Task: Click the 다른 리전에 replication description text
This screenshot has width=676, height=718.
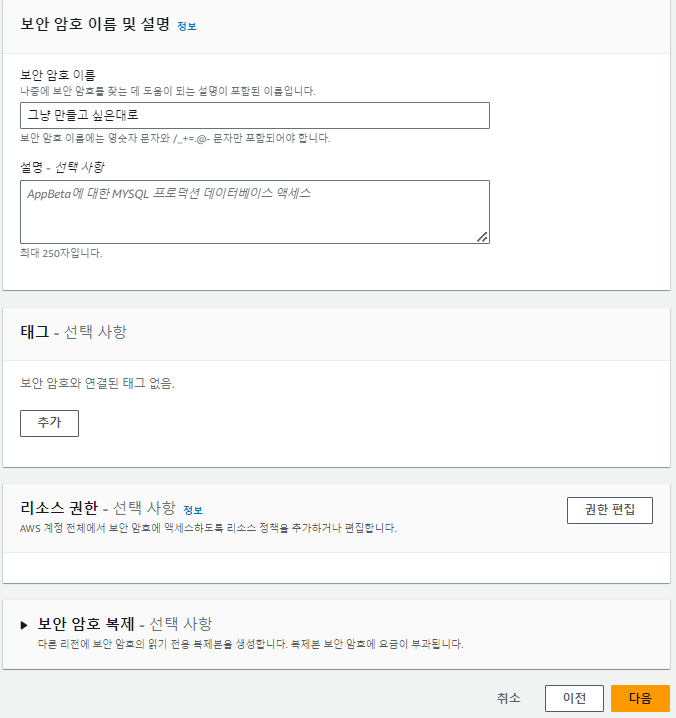Action: tap(251, 644)
